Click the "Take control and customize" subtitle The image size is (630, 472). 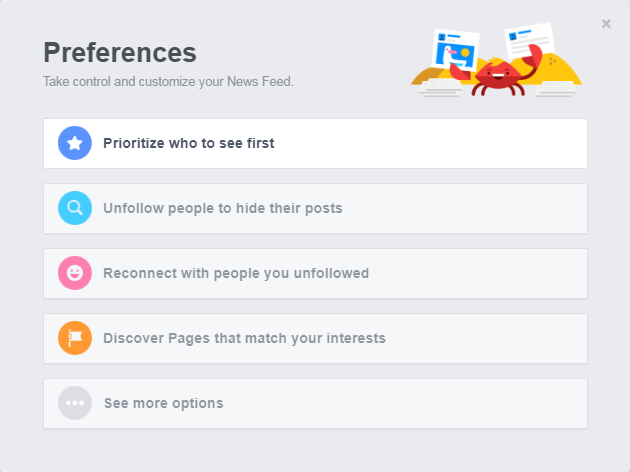[x=168, y=81]
